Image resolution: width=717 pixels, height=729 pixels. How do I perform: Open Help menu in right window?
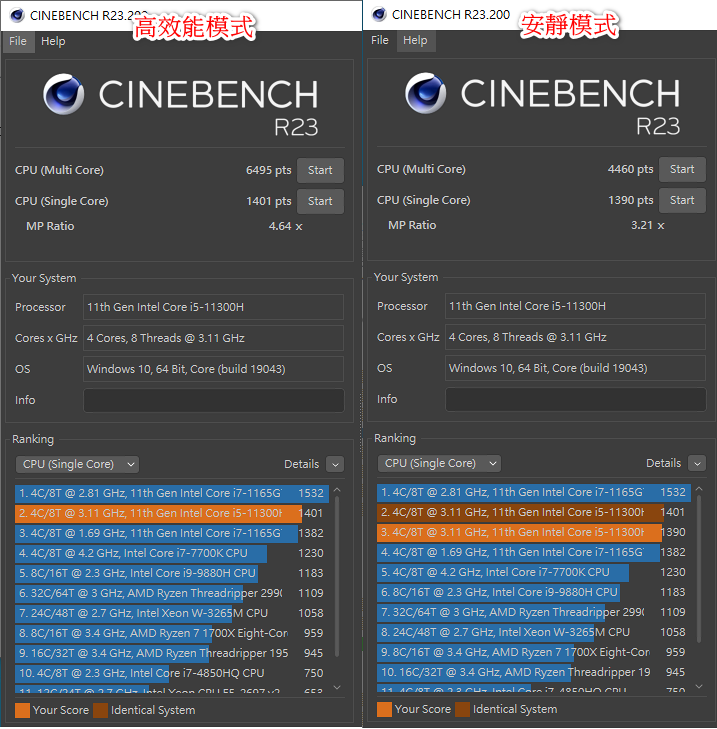pyautogui.click(x=415, y=40)
